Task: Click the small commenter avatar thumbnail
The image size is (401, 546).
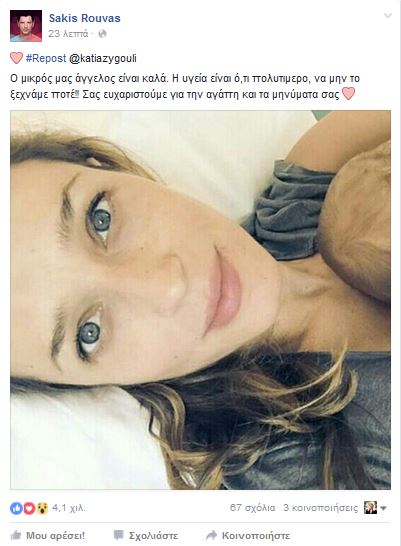Action: 370,508
